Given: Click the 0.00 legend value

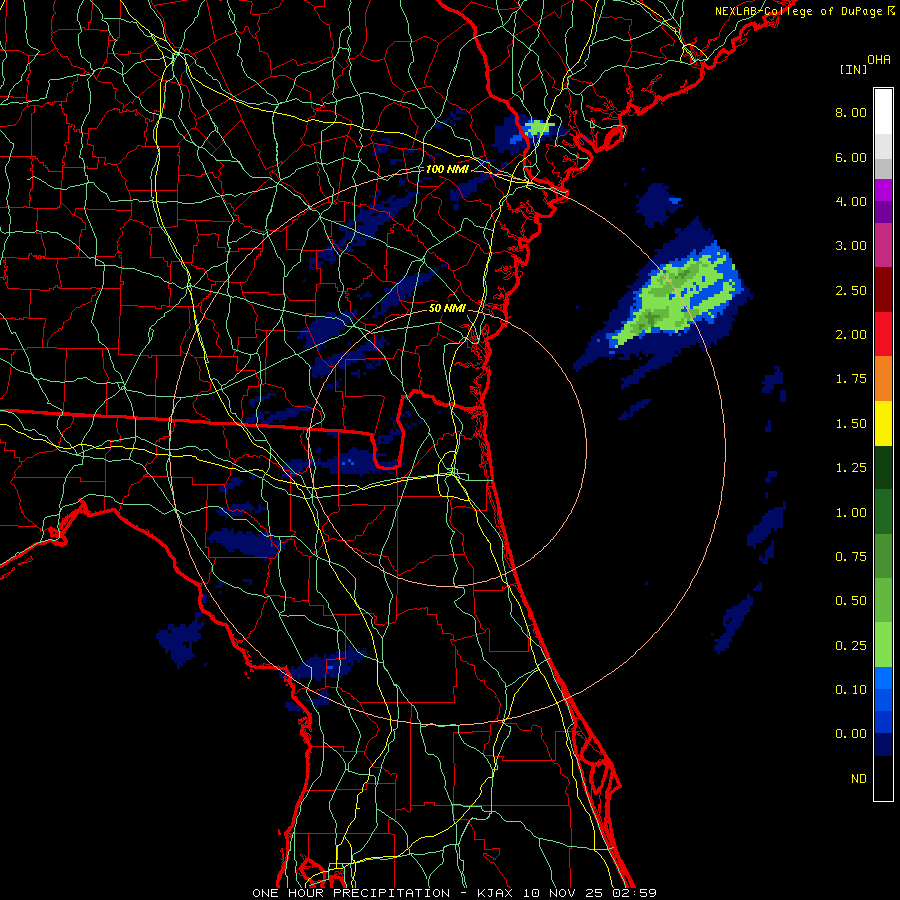Looking at the screenshot, I should click(x=851, y=734).
